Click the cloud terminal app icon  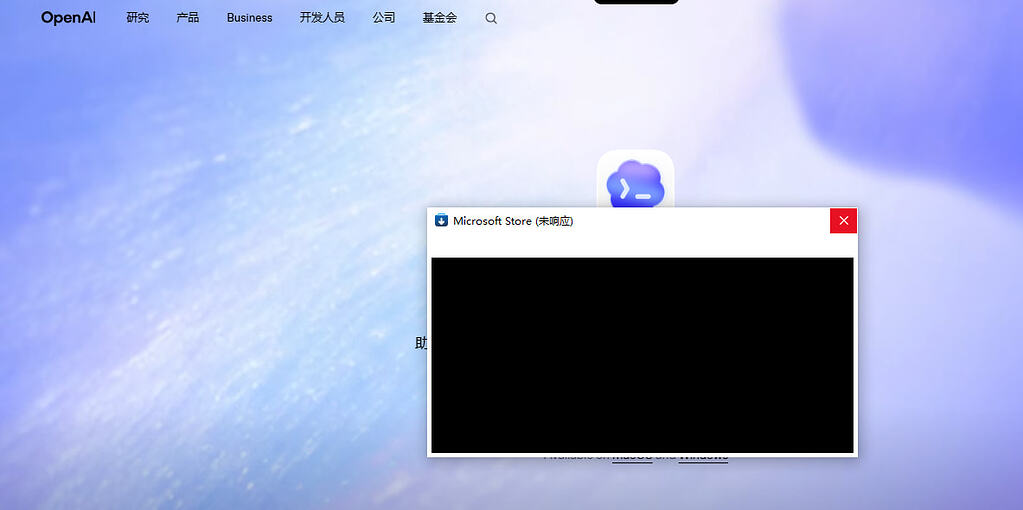click(635, 180)
